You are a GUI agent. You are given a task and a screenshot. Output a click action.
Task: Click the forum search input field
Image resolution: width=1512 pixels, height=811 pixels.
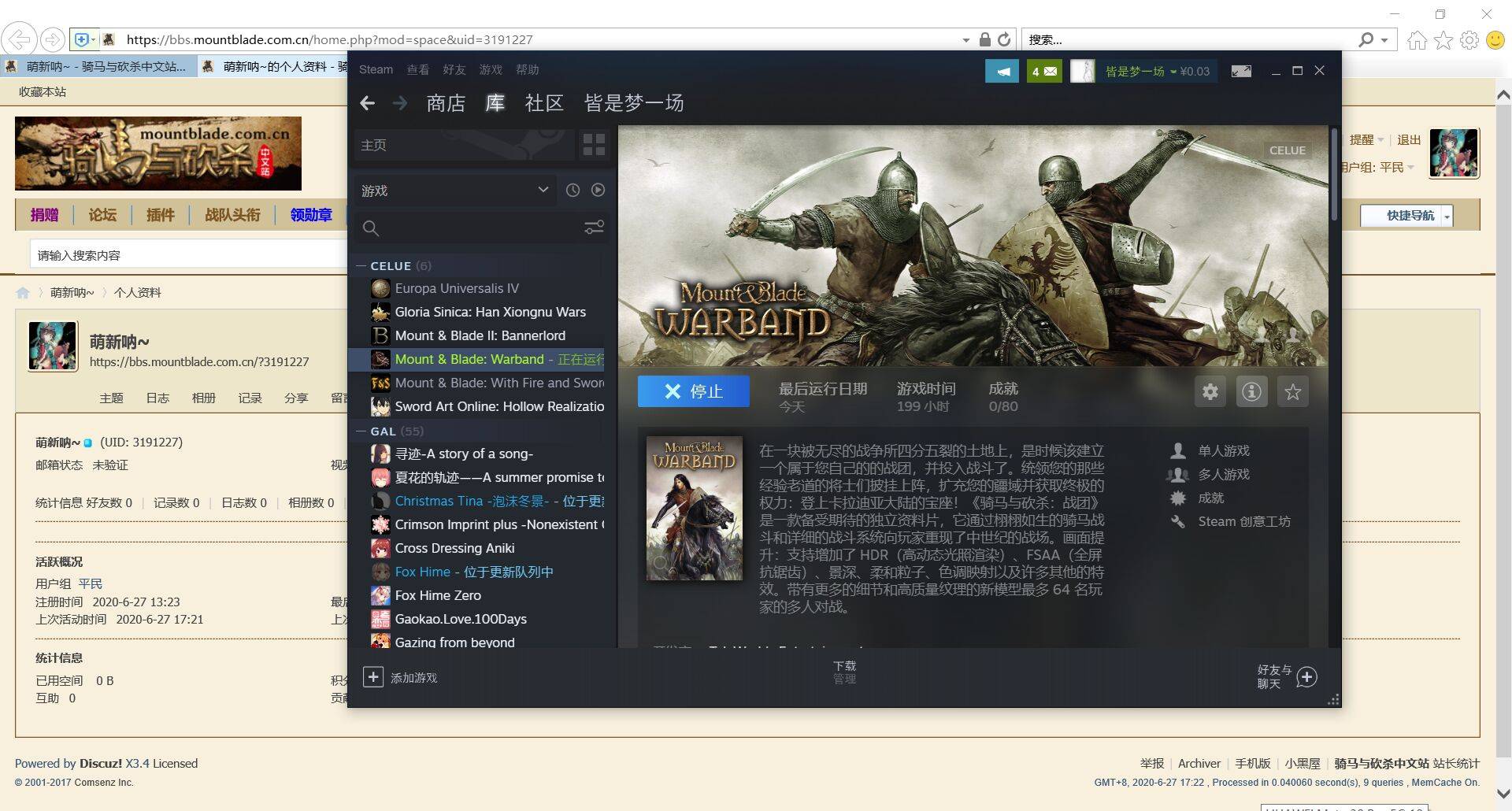189,255
